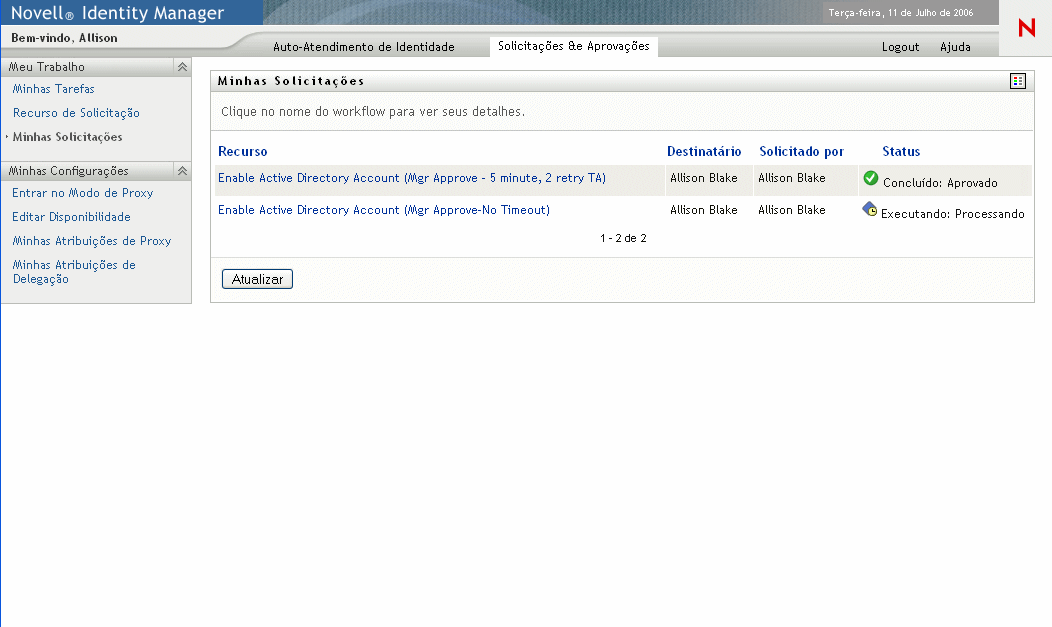The width and height of the screenshot is (1052, 627).
Task: Click the display options icon in Minhas Solicitações header
Action: point(1018,81)
